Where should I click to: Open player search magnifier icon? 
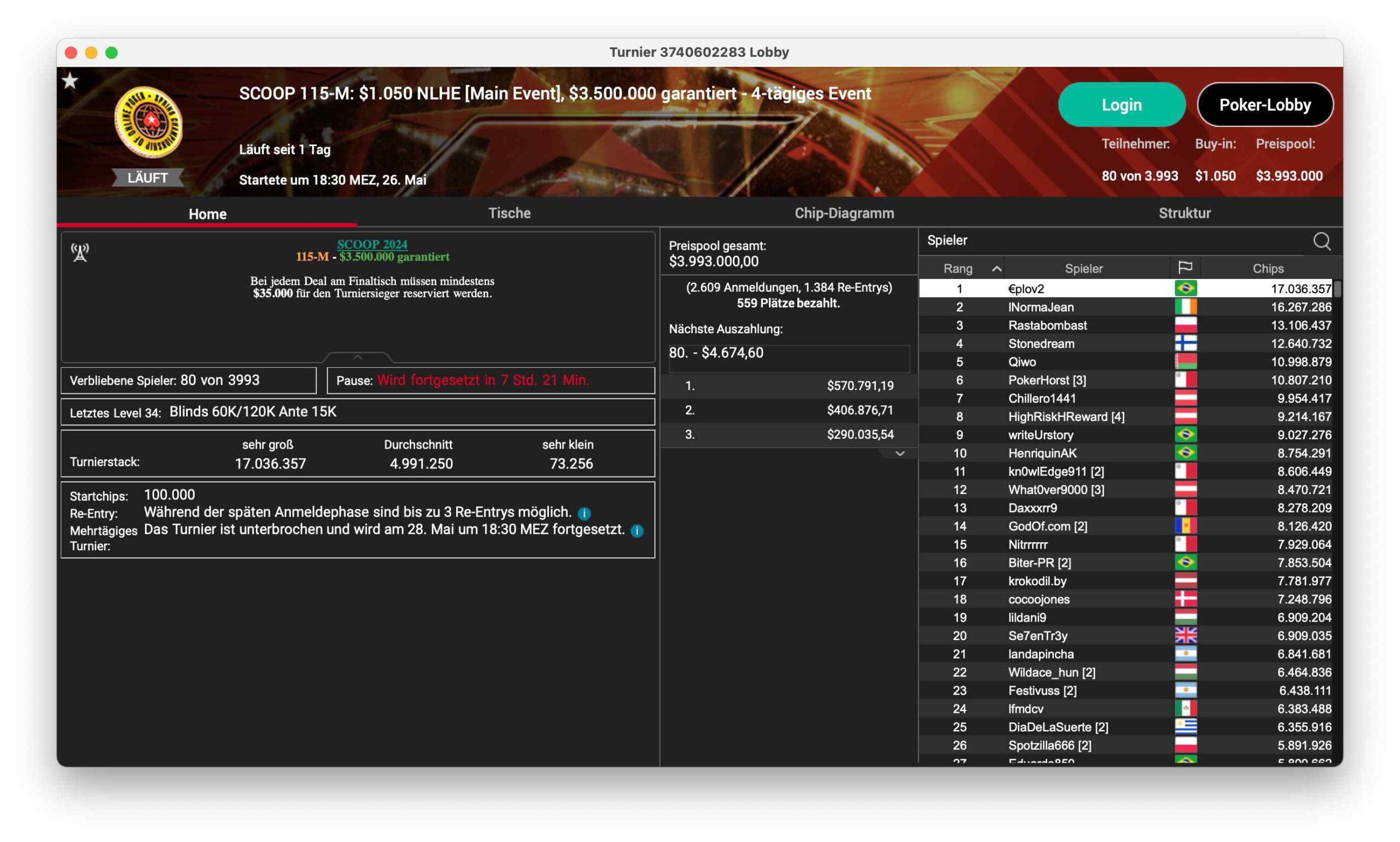1321,241
